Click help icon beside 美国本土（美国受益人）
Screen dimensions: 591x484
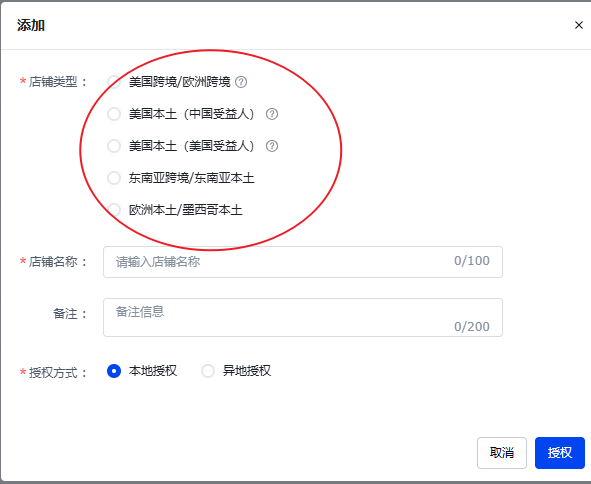tap(272, 146)
